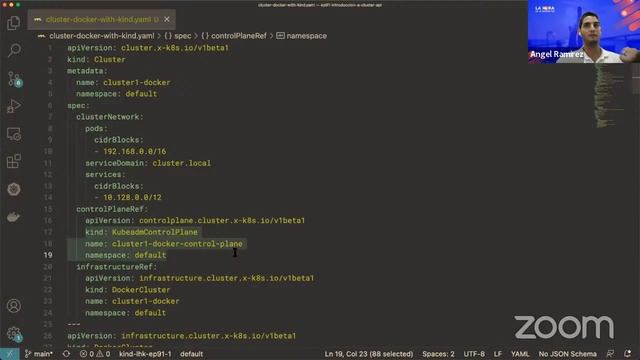Click the value 192.168.0.0/16
640x360 pixels.
click(x=135, y=151)
